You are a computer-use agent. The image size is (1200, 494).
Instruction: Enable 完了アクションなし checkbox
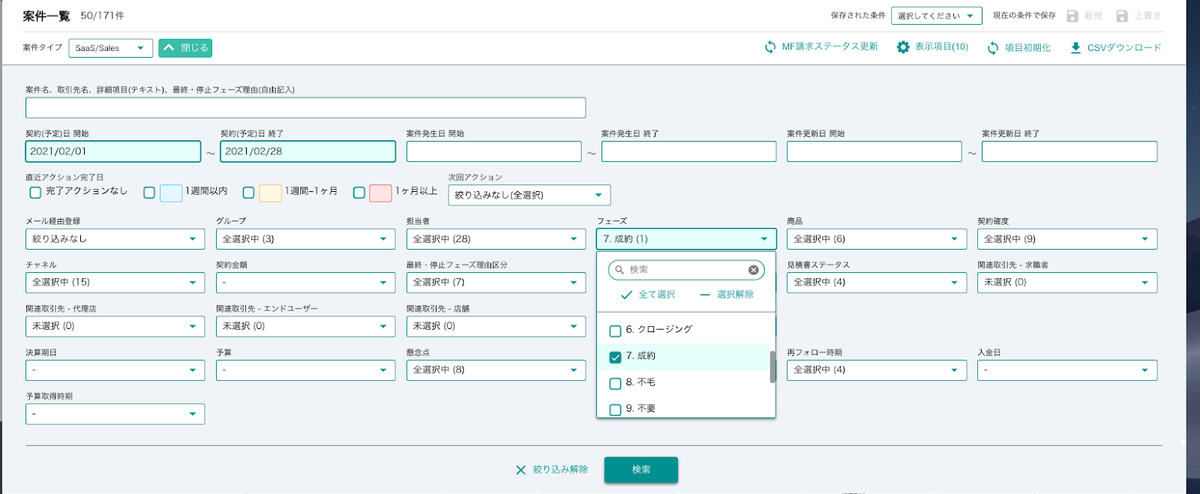(x=35, y=193)
